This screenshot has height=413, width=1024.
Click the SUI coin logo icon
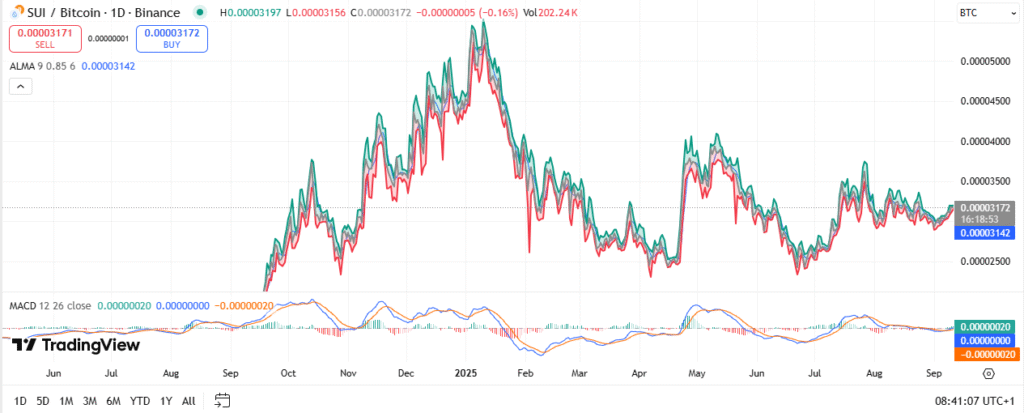15,11
